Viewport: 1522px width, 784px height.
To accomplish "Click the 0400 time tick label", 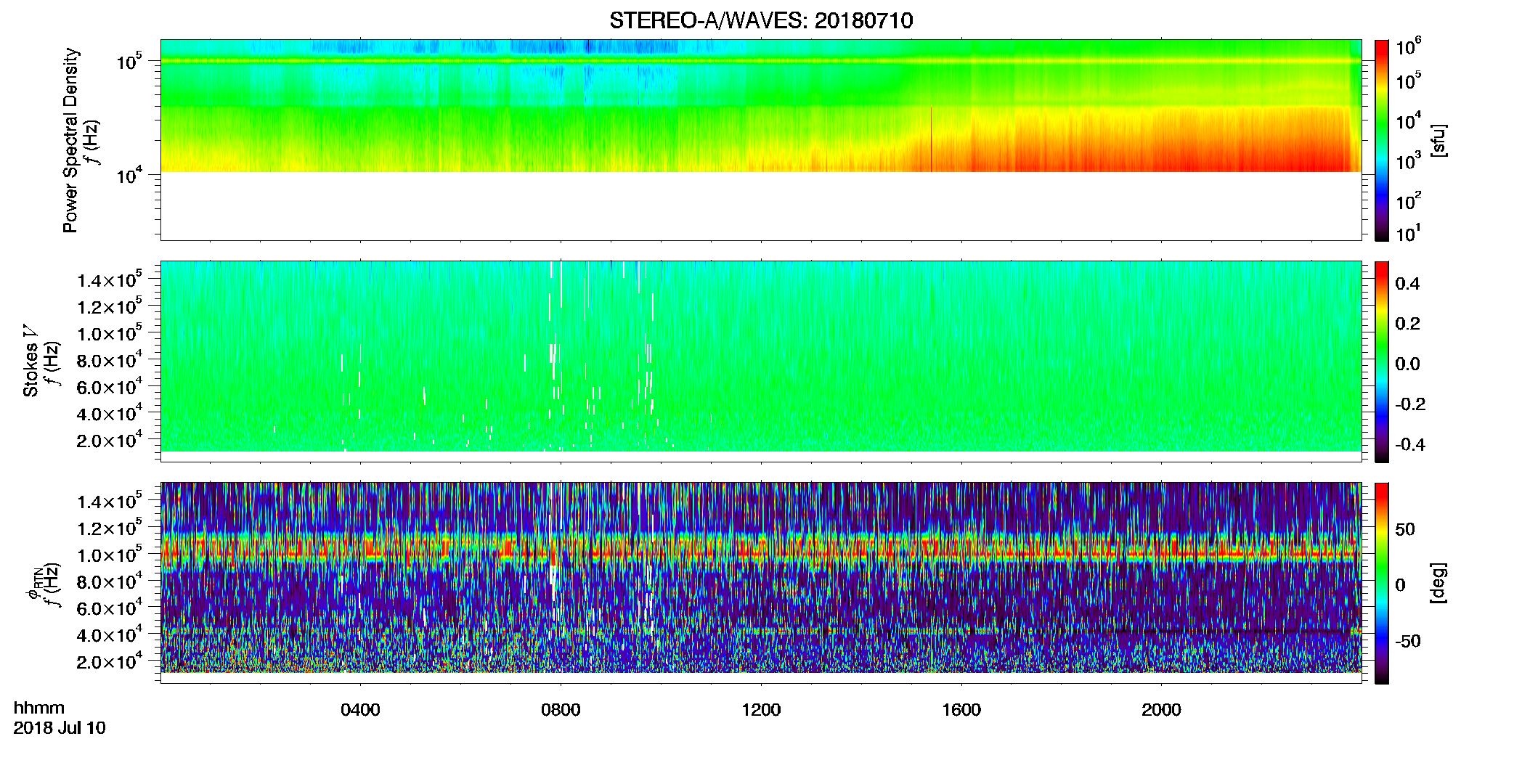I will pyautogui.click(x=360, y=709).
